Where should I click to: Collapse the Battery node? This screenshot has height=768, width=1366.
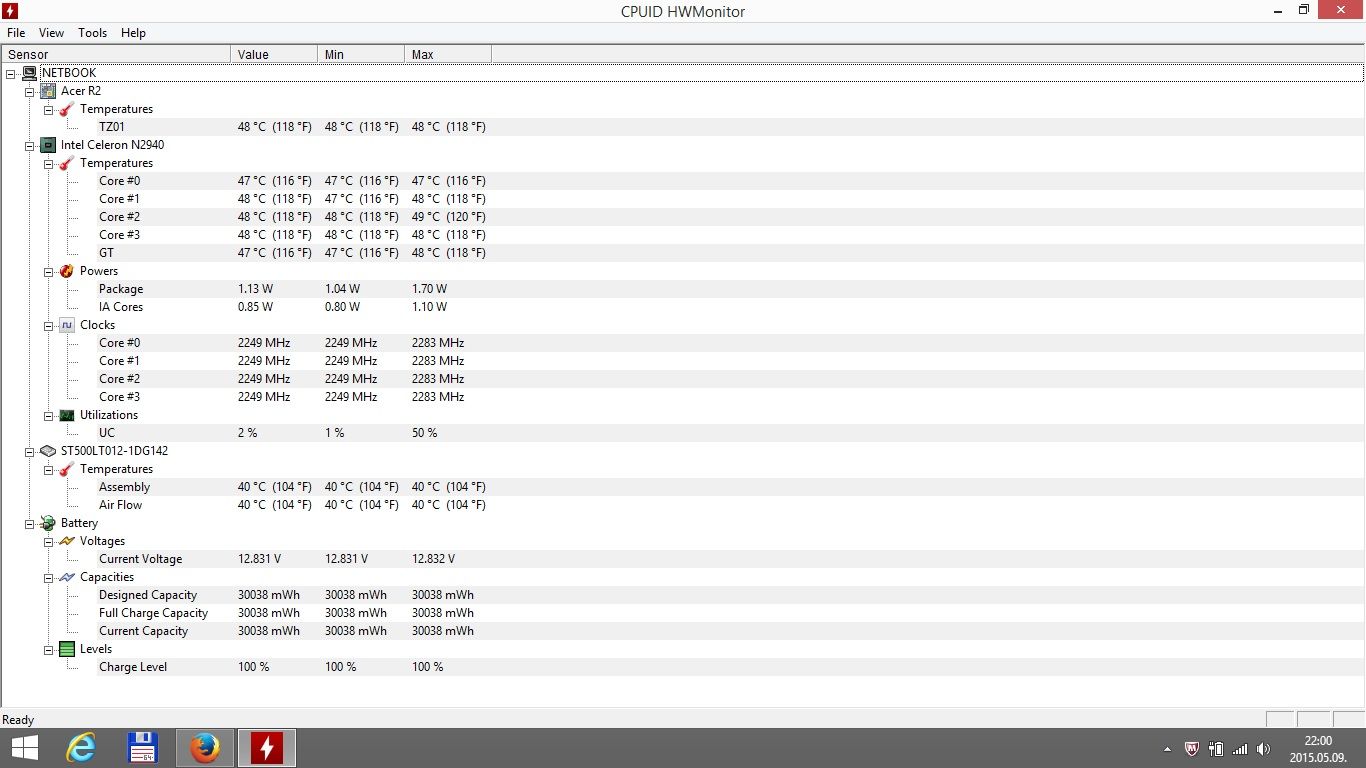(29, 523)
